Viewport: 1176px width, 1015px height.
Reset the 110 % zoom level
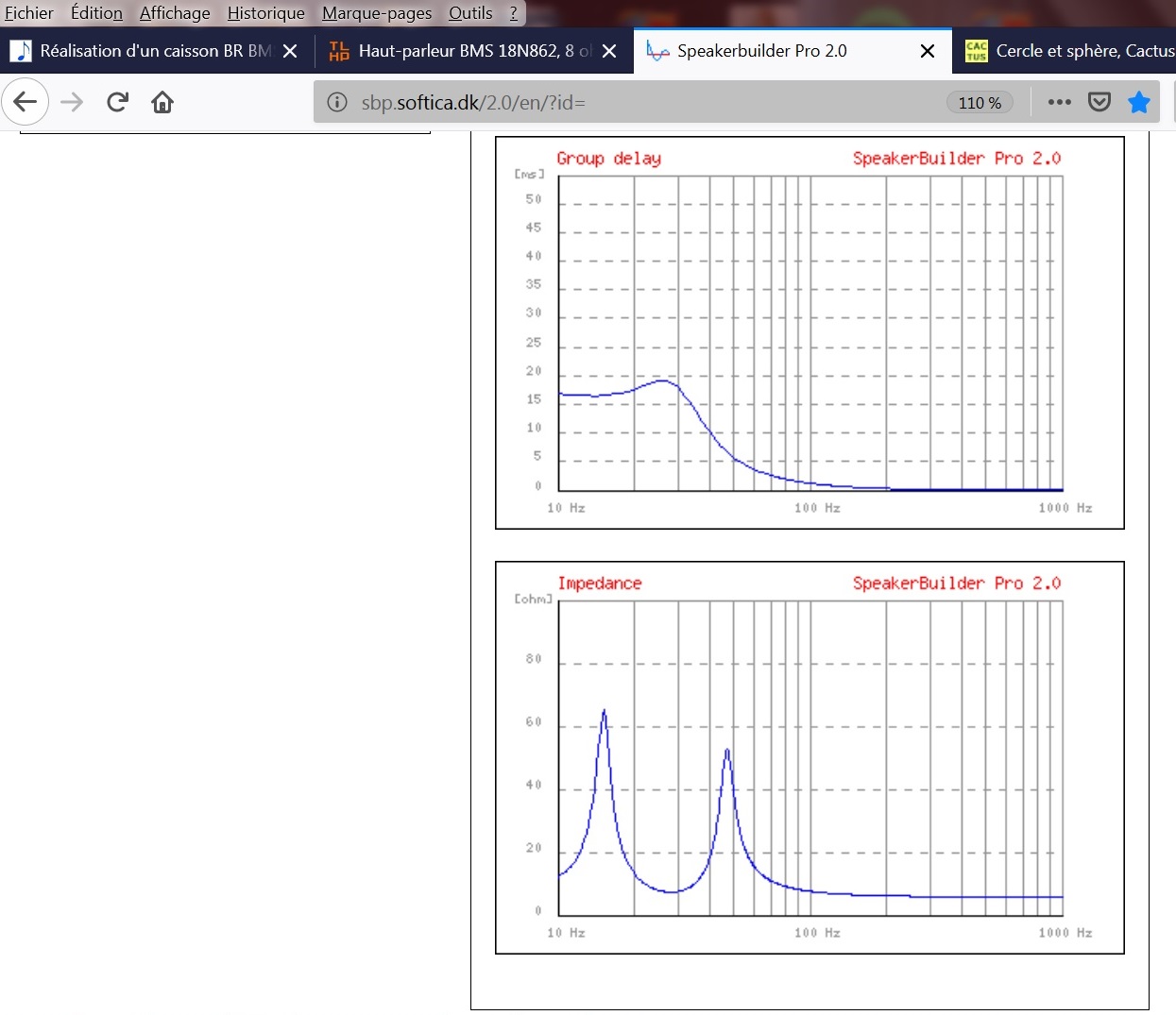[980, 102]
